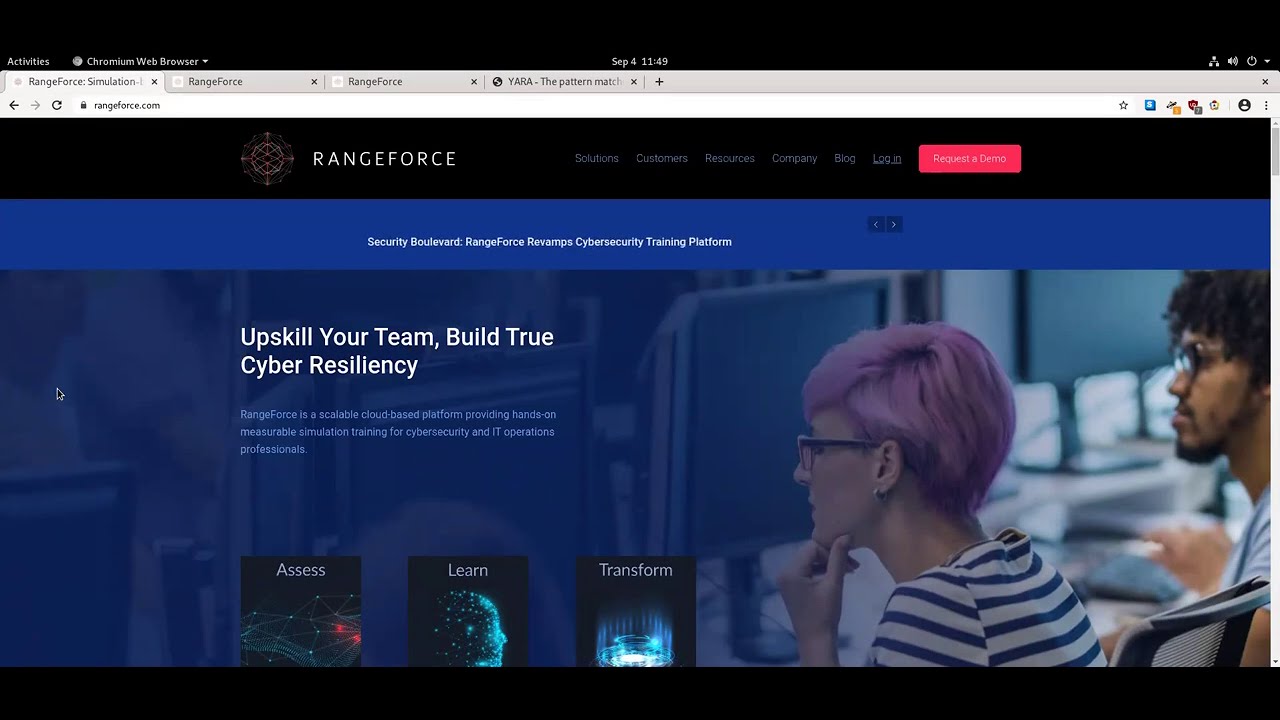1280x720 pixels.
Task: Open the Chromium Web Browser app menu
Action: (140, 61)
